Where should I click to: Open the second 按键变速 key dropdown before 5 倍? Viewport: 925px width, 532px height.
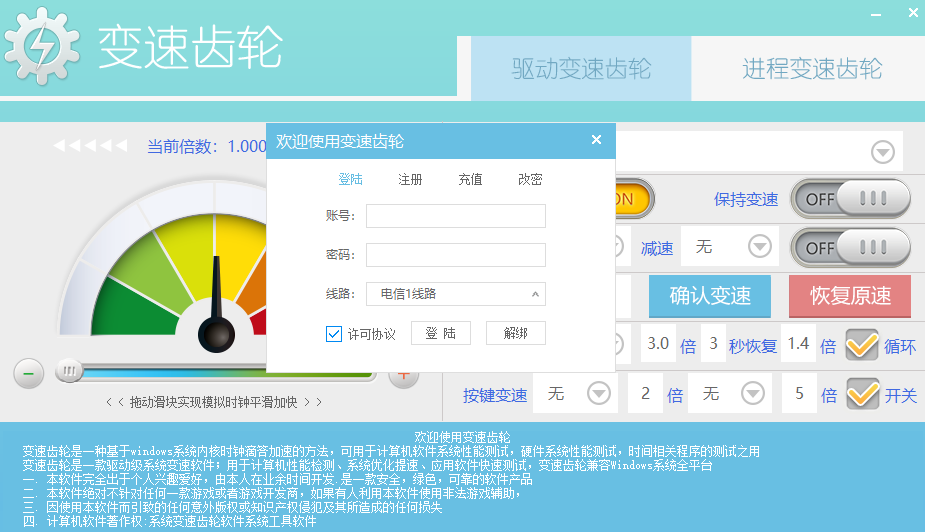pyautogui.click(x=753, y=393)
